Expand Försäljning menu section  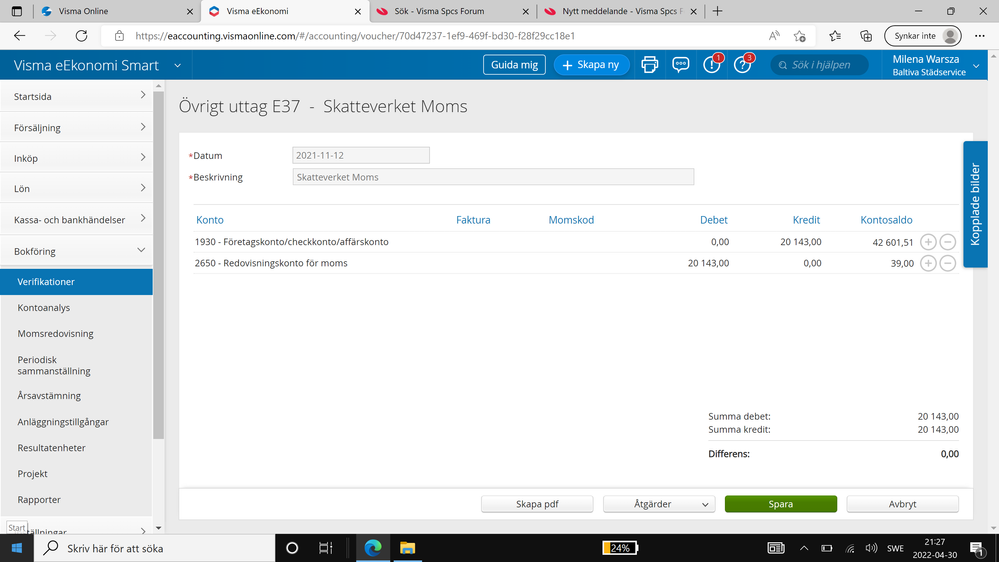click(76, 127)
